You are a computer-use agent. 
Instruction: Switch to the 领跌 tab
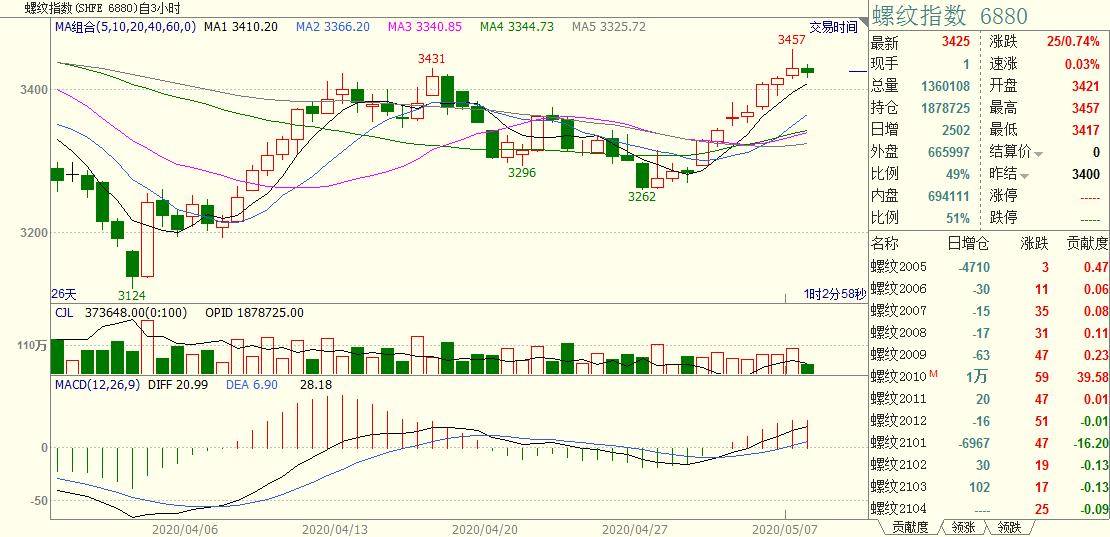tap(1009, 527)
